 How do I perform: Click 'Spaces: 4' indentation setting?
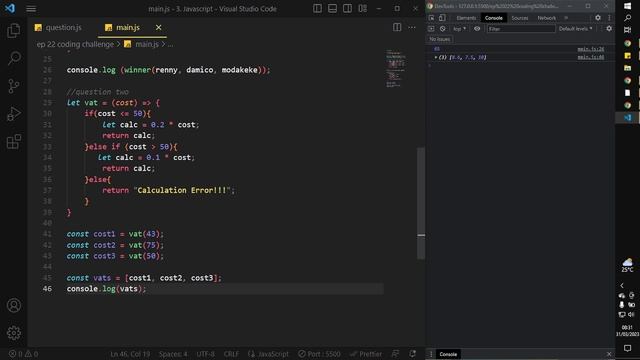point(173,354)
